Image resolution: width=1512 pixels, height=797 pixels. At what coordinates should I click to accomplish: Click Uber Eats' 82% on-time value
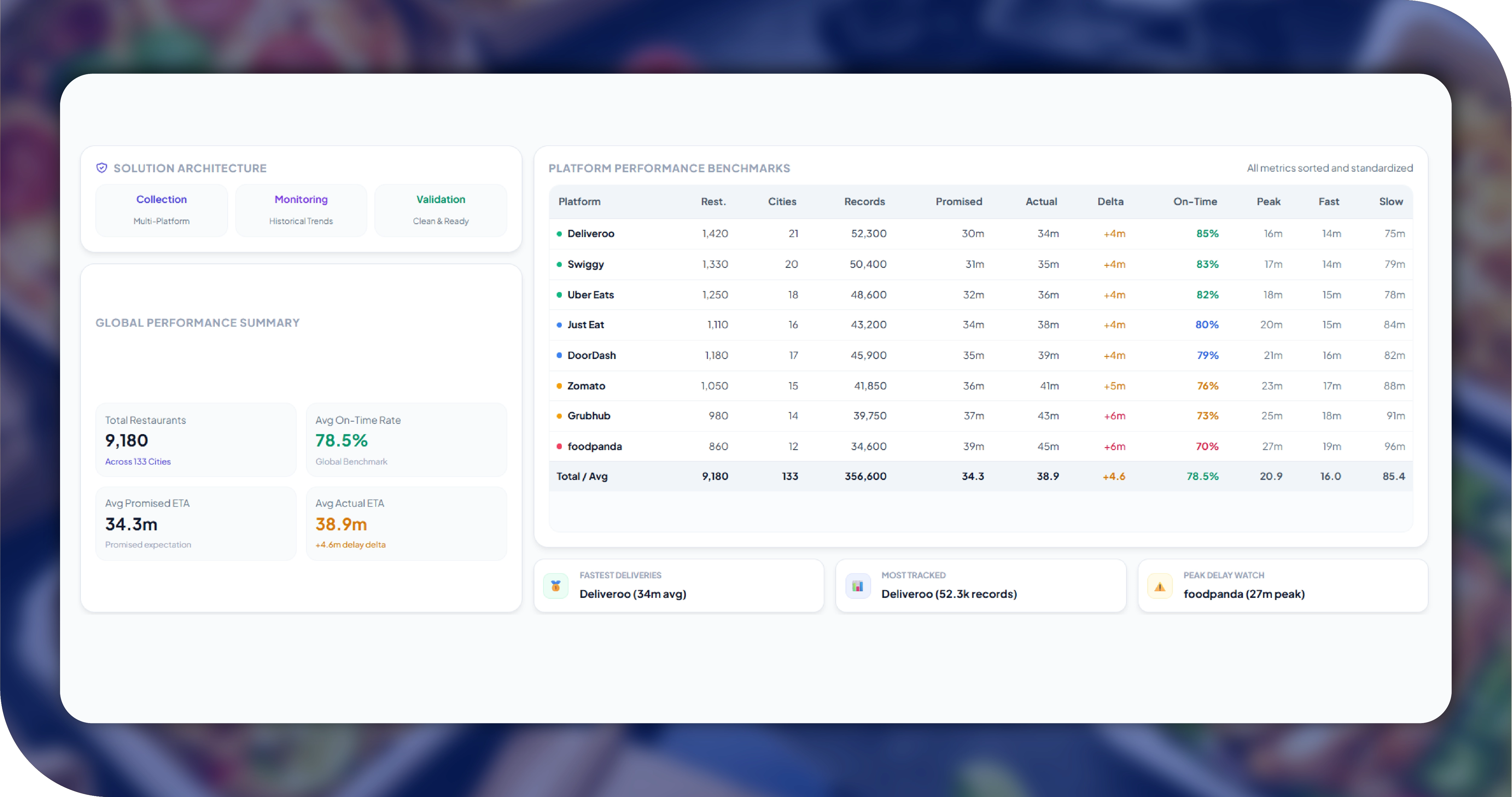click(x=1207, y=295)
